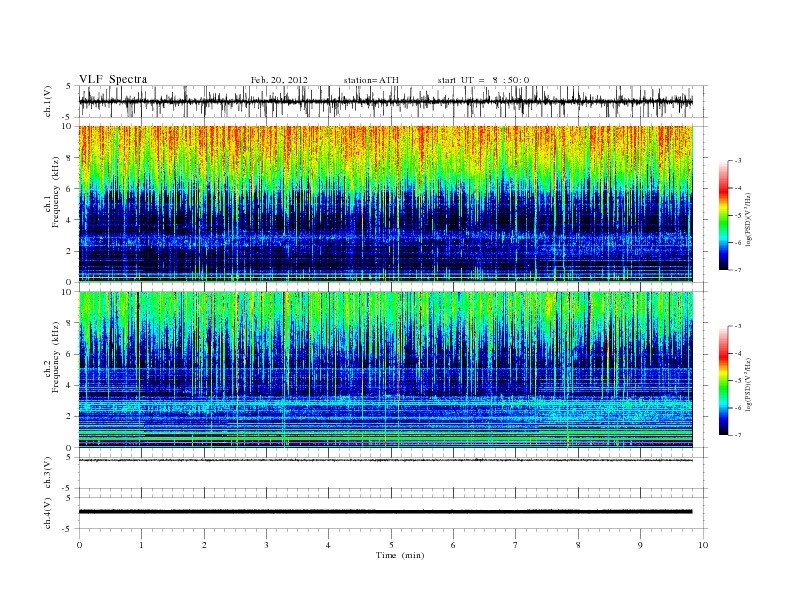
Task: Click time axis tick label "10"
Action: [x=703, y=545]
